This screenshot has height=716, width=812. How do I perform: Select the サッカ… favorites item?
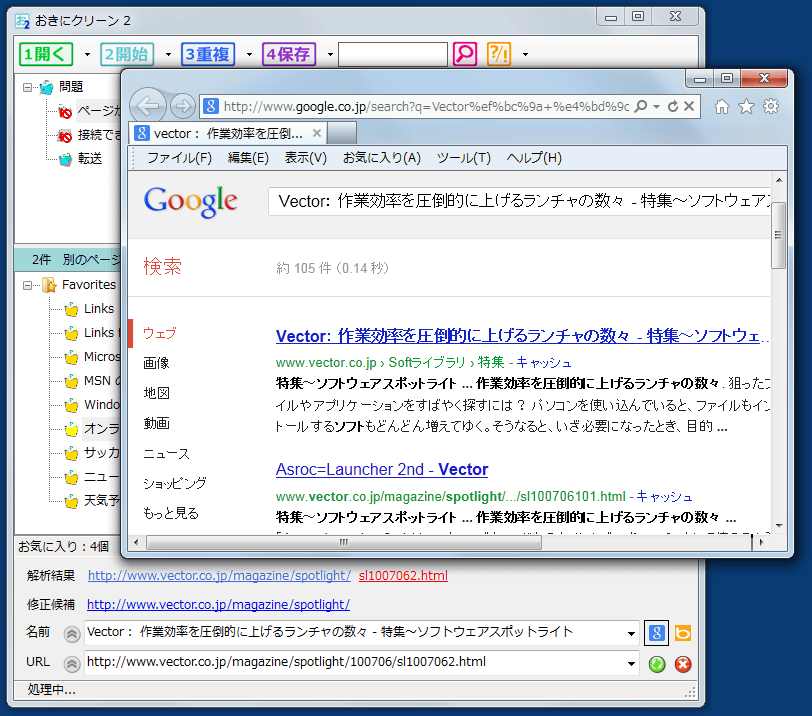click(x=102, y=452)
